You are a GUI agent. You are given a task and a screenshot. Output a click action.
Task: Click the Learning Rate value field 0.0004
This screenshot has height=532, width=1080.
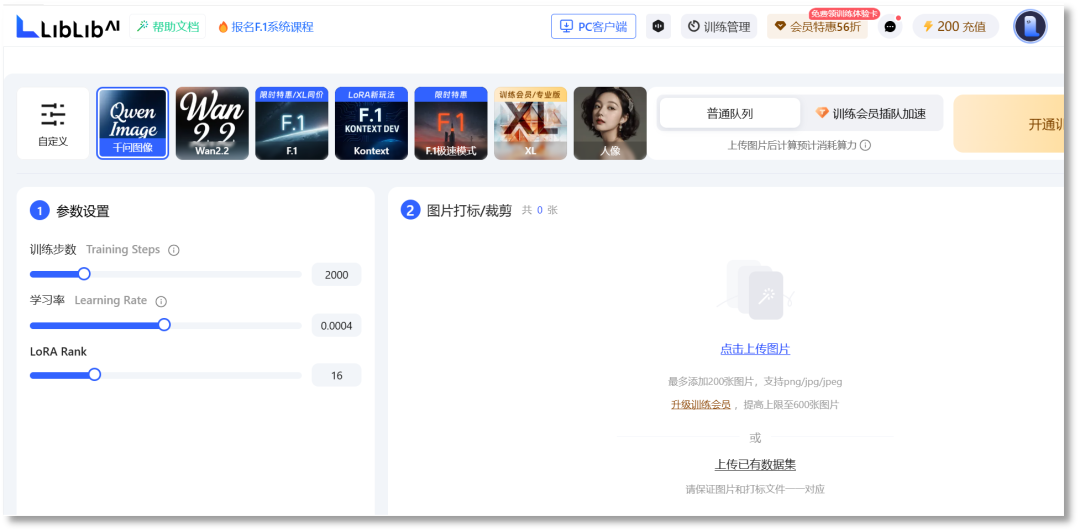[336, 325]
